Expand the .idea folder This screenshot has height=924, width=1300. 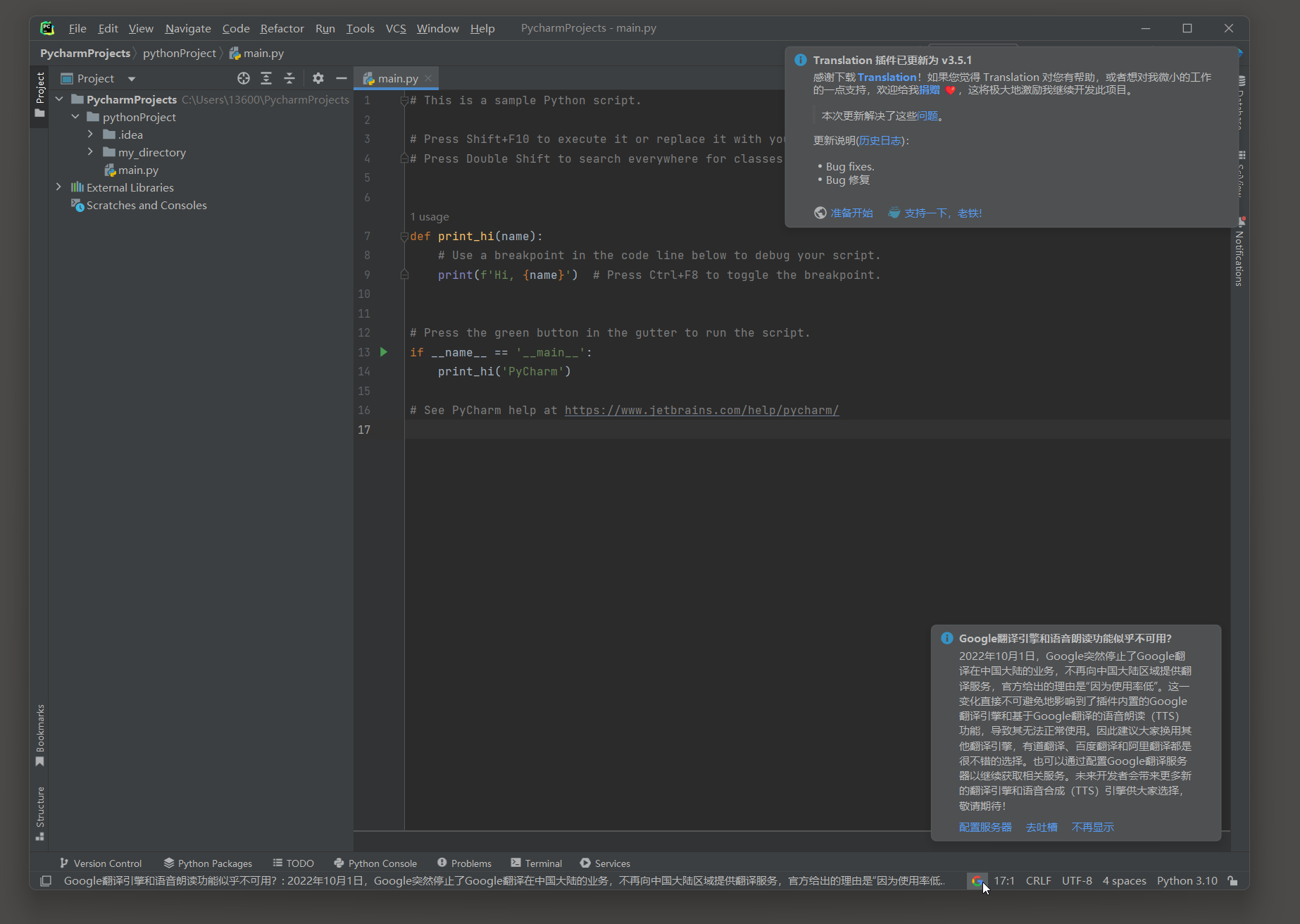(x=90, y=135)
